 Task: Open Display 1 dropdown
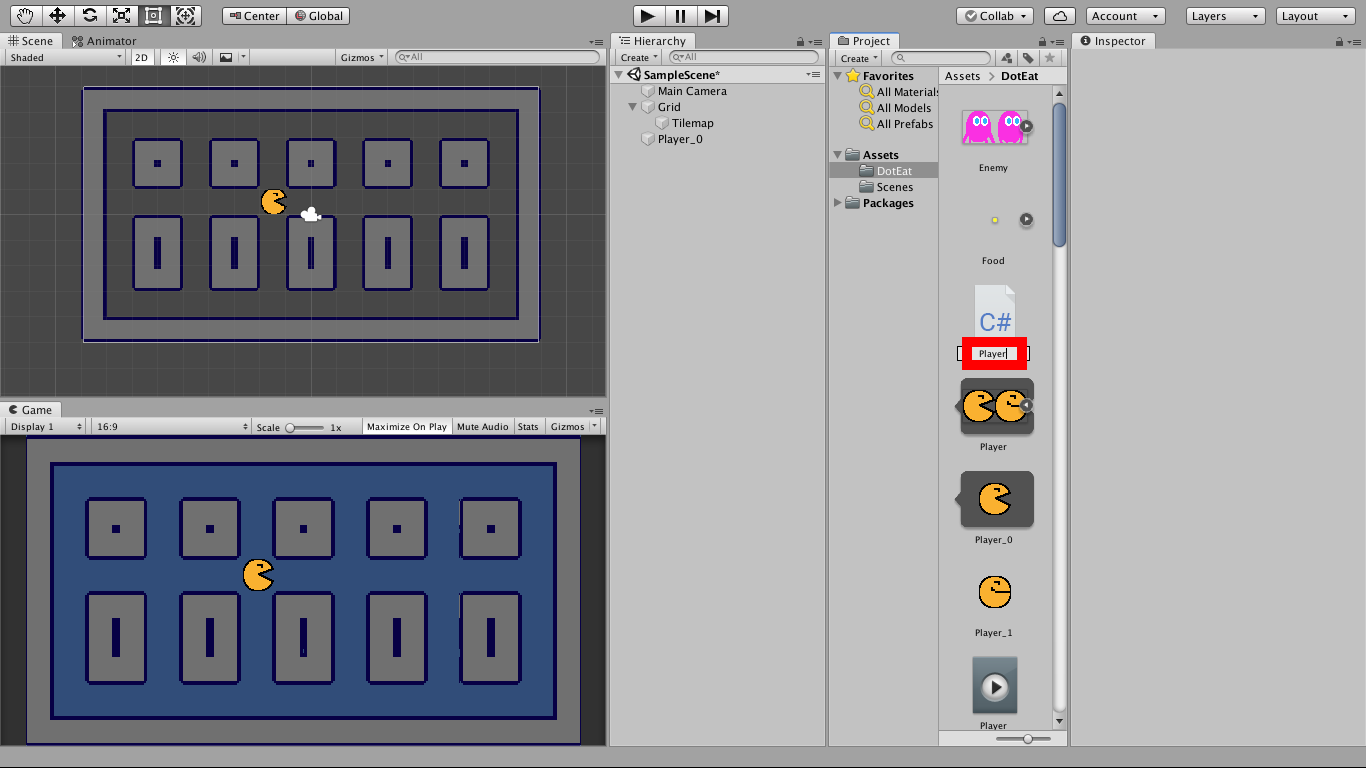(45, 426)
